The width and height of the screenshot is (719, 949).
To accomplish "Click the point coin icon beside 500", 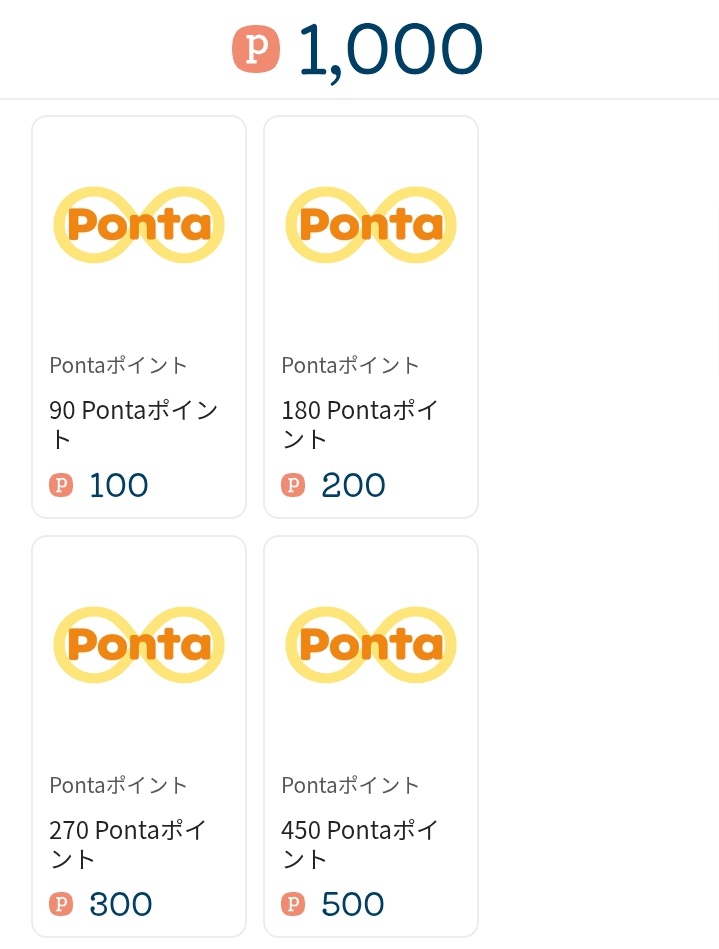I will coord(293,905).
